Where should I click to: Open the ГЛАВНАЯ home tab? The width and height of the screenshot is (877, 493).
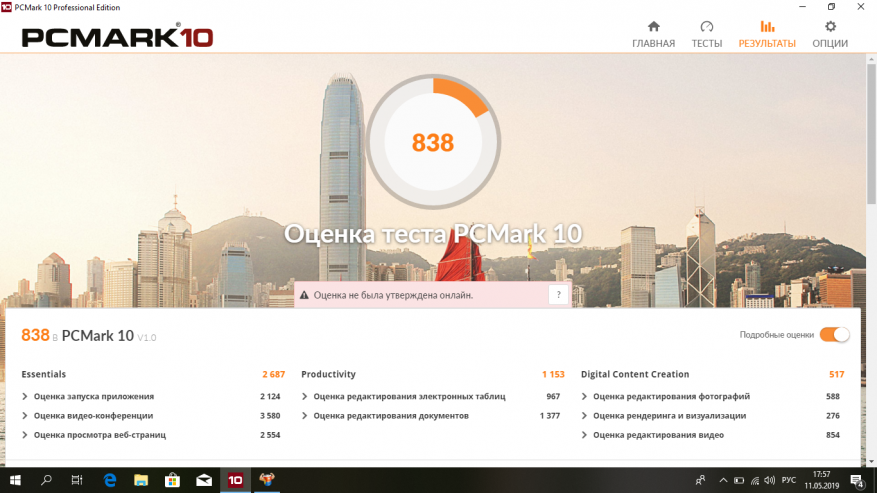point(653,35)
